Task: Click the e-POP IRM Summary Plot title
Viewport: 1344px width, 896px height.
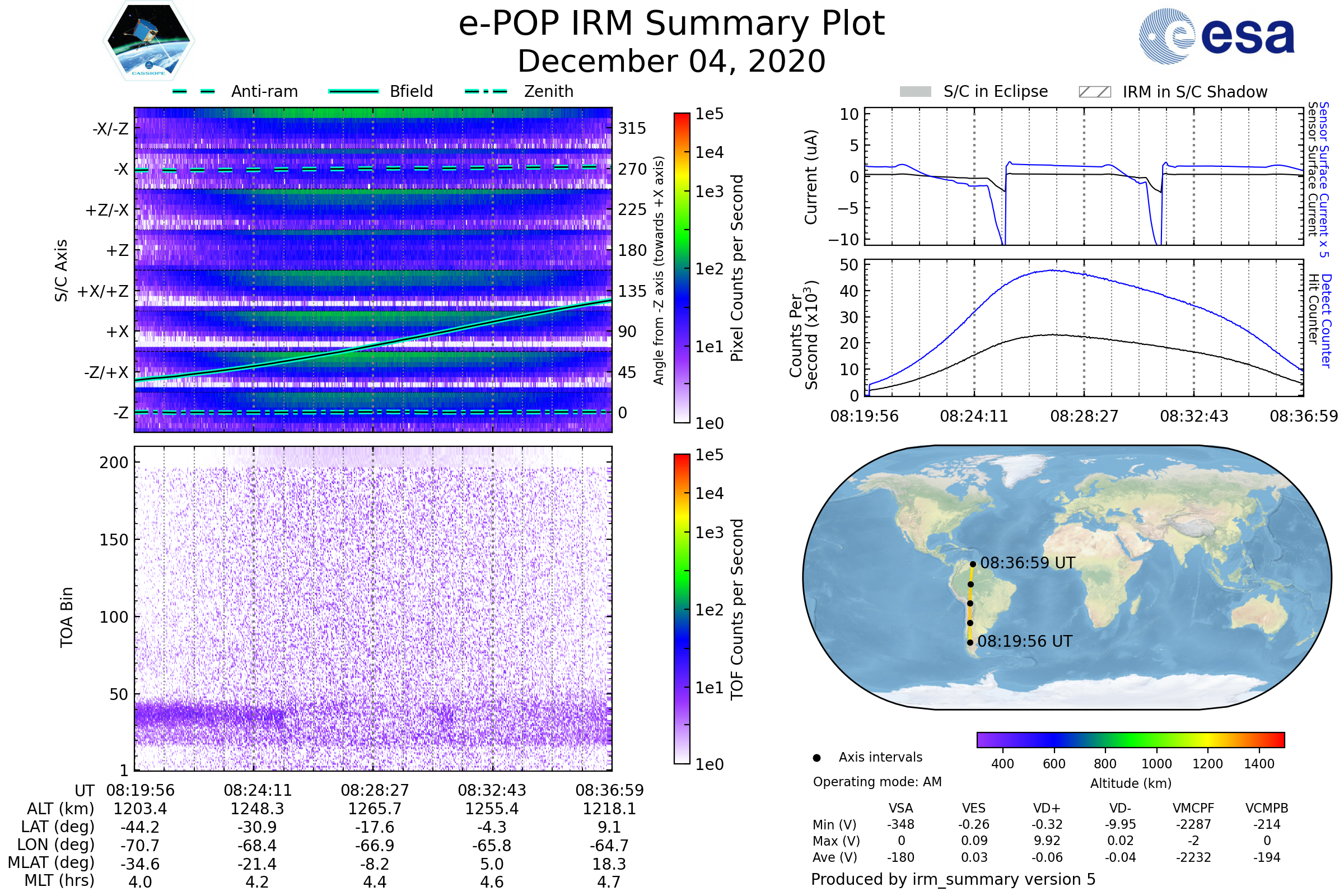Action: 671,24
